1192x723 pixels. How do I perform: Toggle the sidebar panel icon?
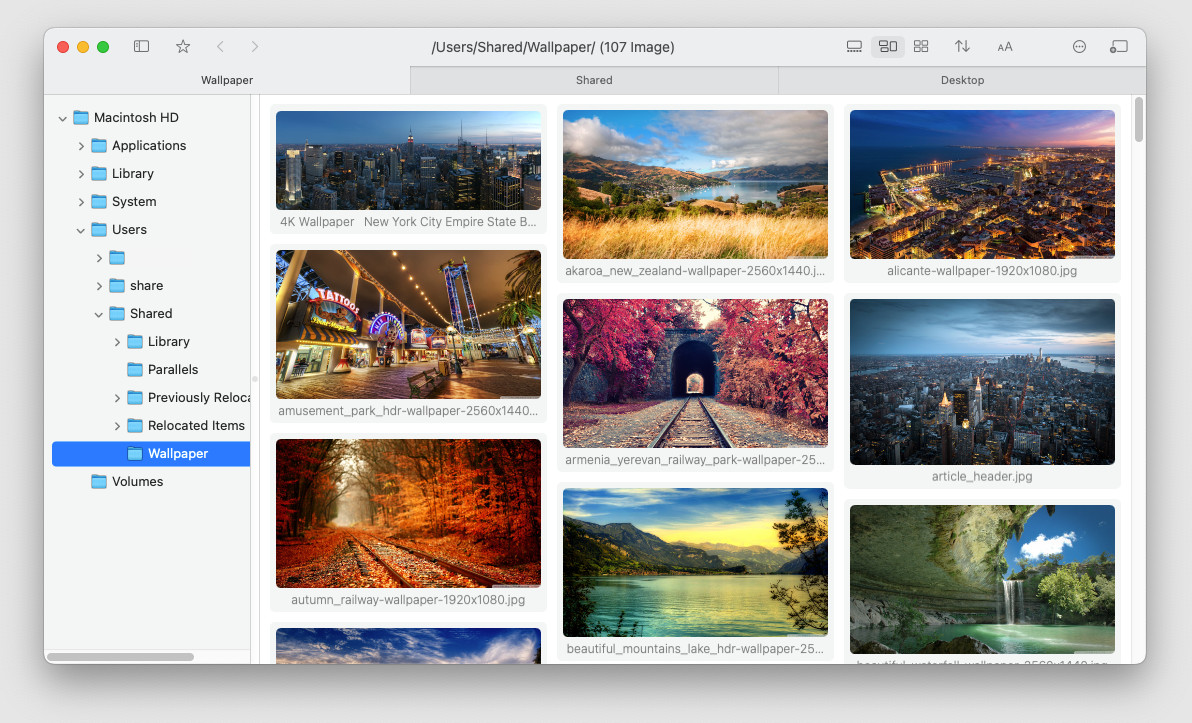click(141, 46)
